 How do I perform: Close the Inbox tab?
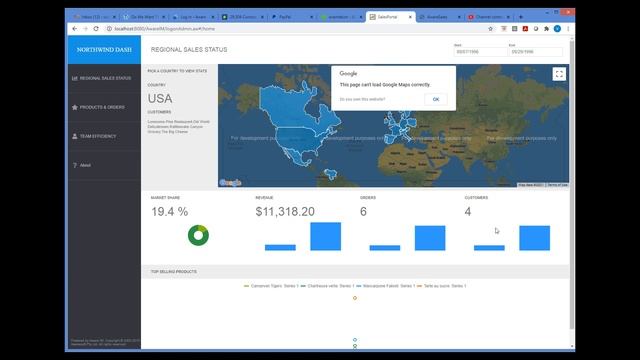point(114,17)
